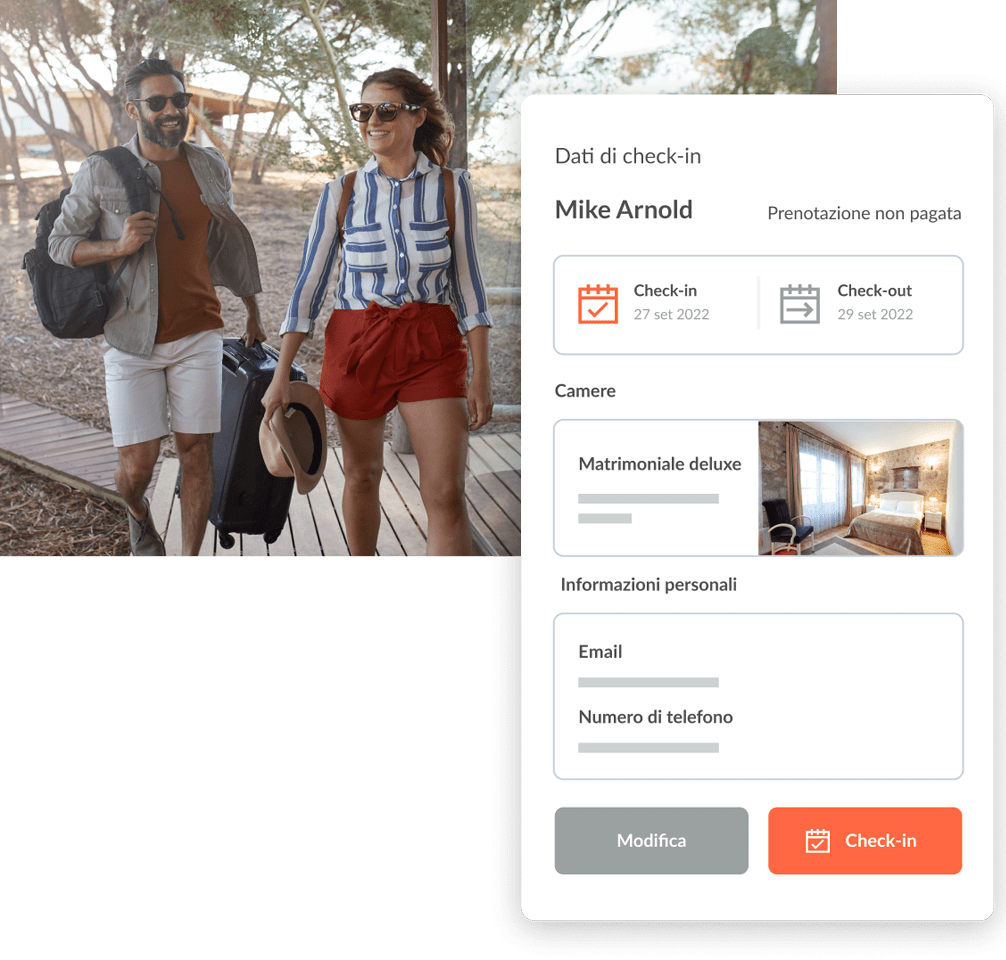Click the Matrimoniale deluxe room name
1006x960 pixels.
point(660,464)
